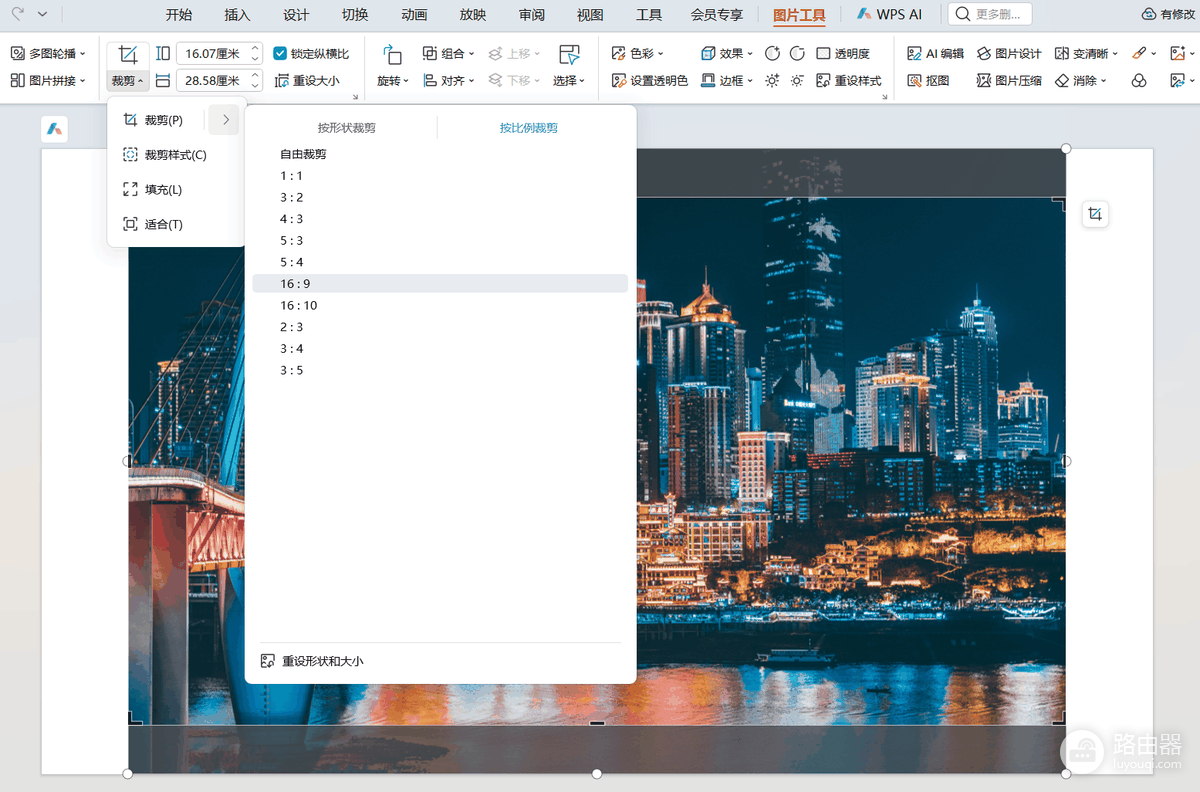Open the 色彩 color dropdown
1200x792 pixels.
638,53
